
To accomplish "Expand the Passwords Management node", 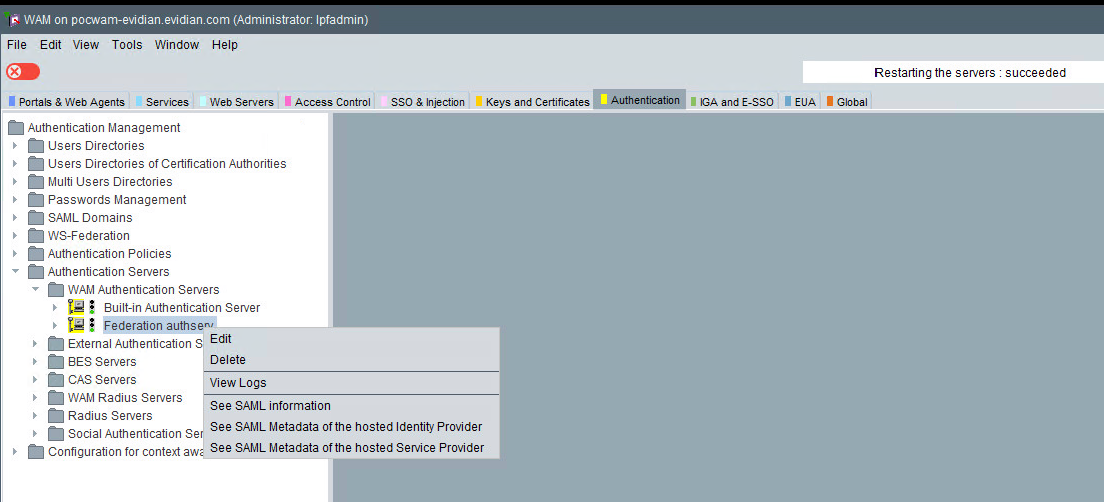I will coord(15,200).
